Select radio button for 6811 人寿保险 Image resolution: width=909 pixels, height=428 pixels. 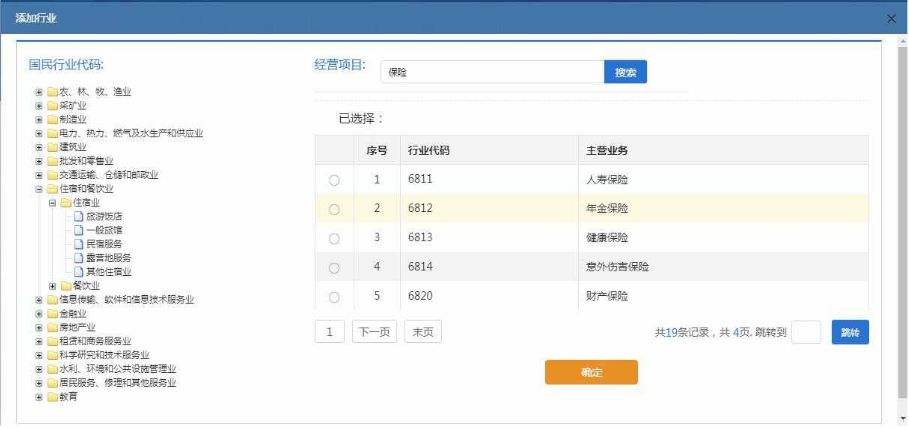(x=334, y=180)
